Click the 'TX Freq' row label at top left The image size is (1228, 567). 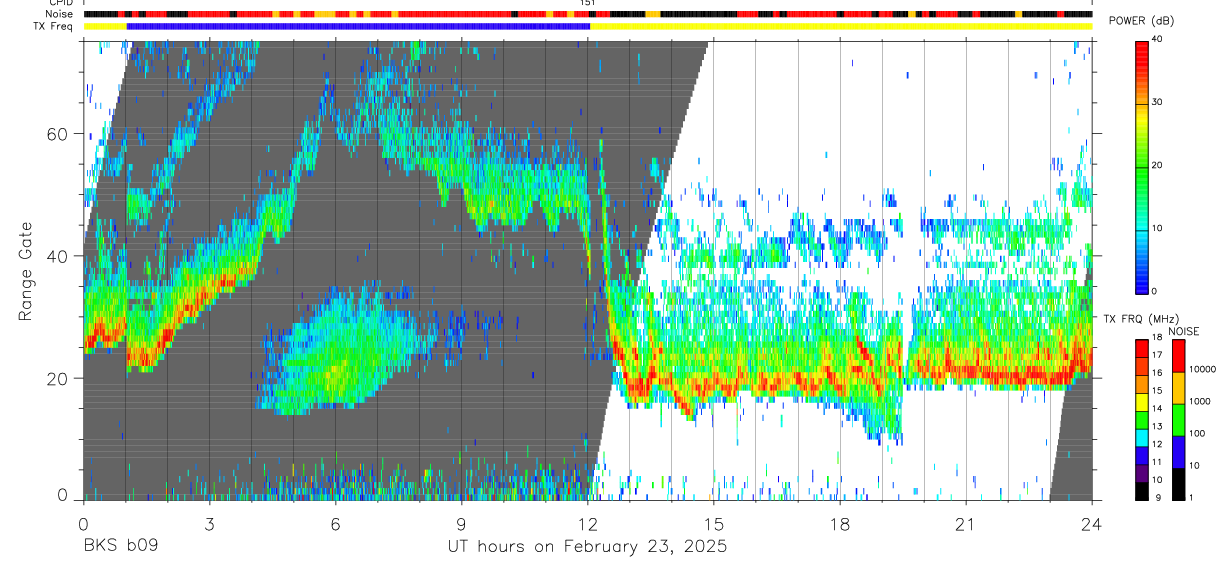(x=55, y=26)
